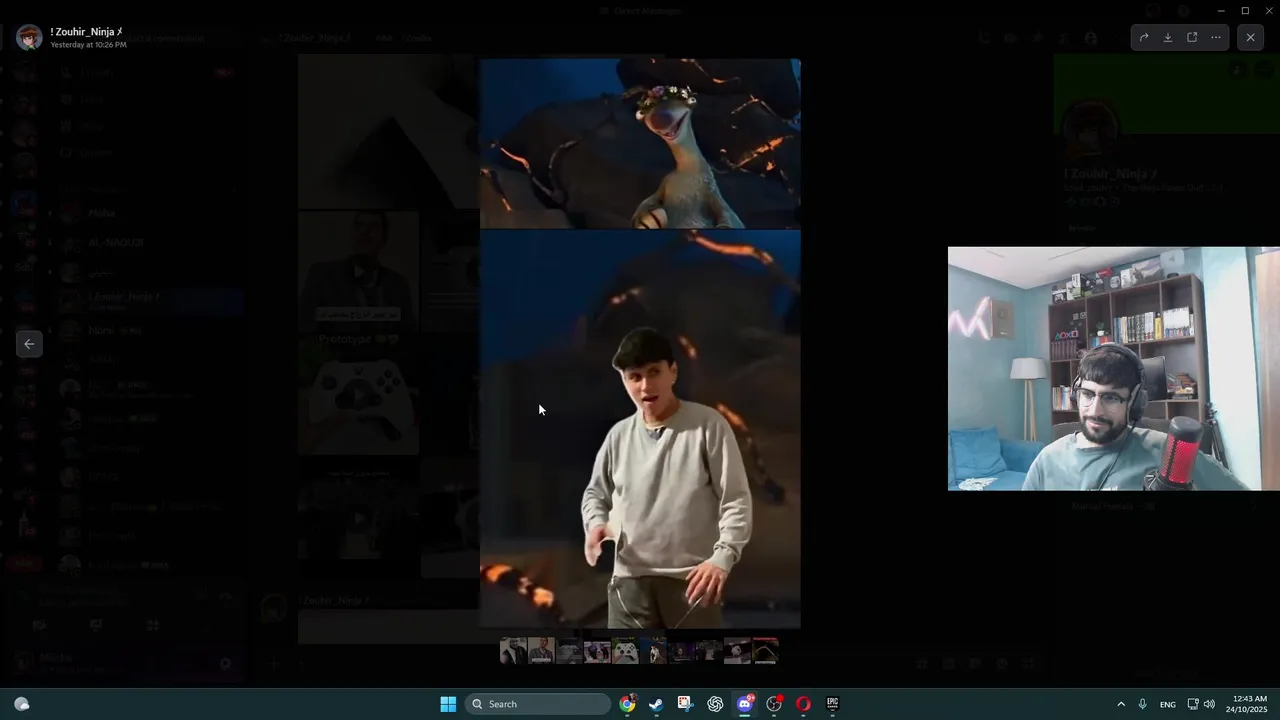Screen dimensions: 1280x720
Task: Open the Windows Start menu
Action: pyautogui.click(x=448, y=704)
